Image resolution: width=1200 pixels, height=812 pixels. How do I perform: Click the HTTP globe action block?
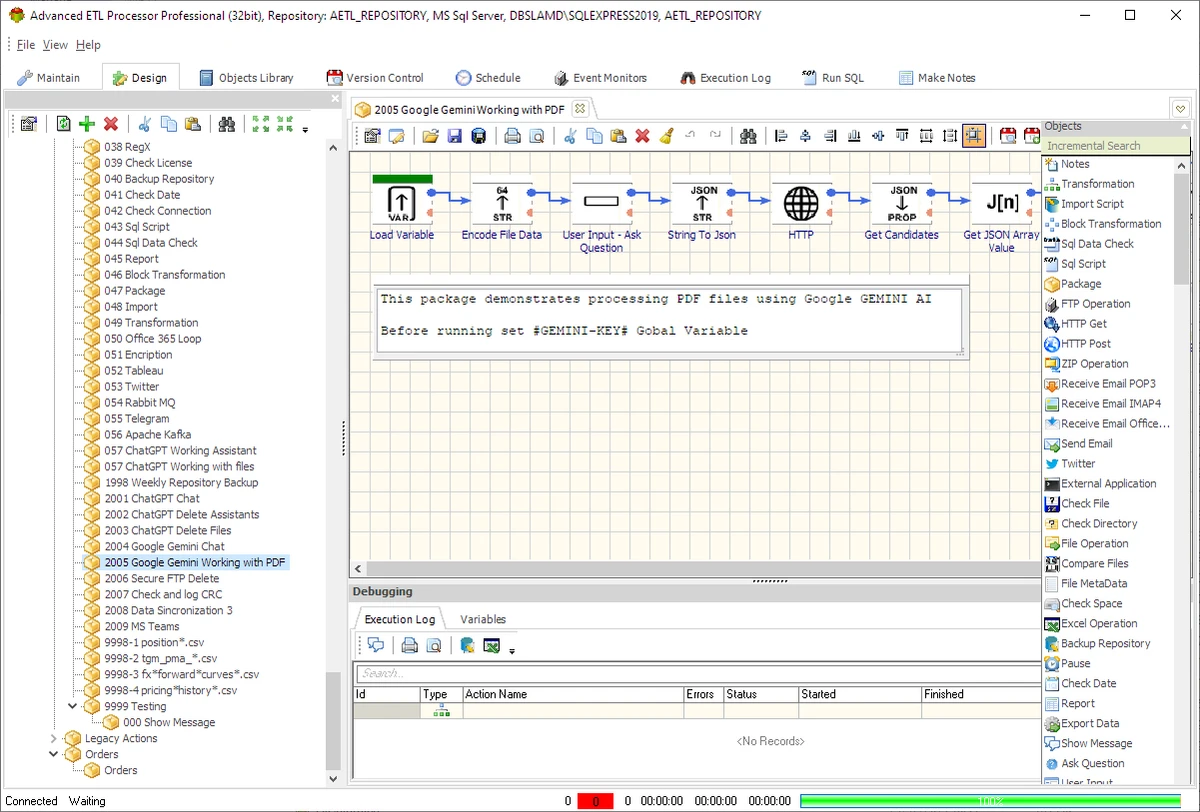click(x=801, y=203)
